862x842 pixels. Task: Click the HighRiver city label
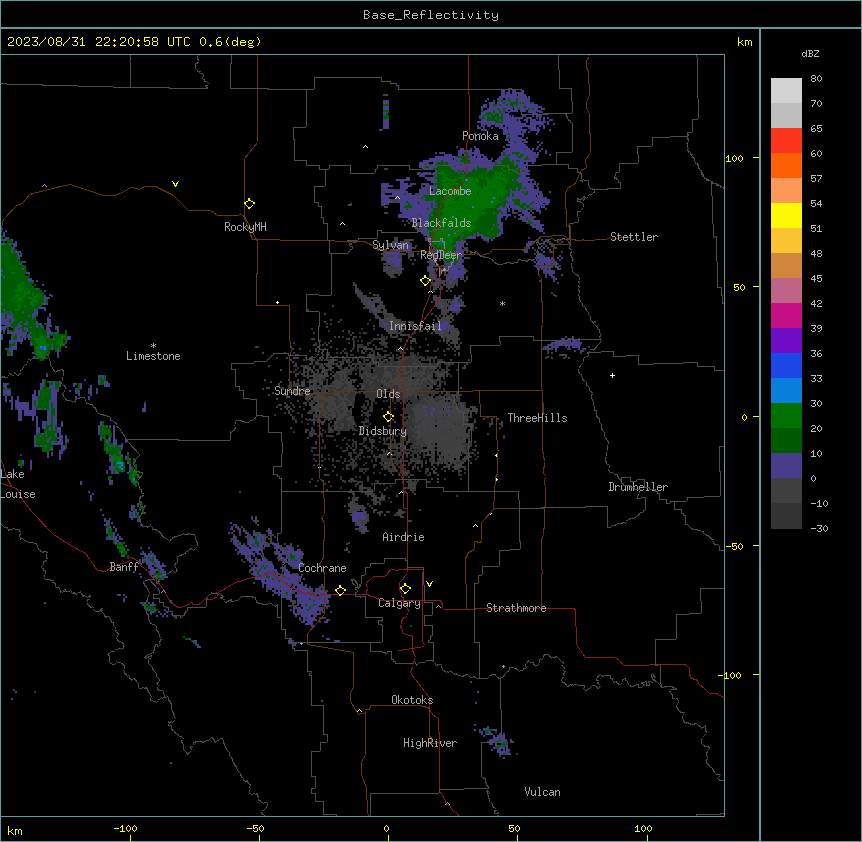click(430, 743)
